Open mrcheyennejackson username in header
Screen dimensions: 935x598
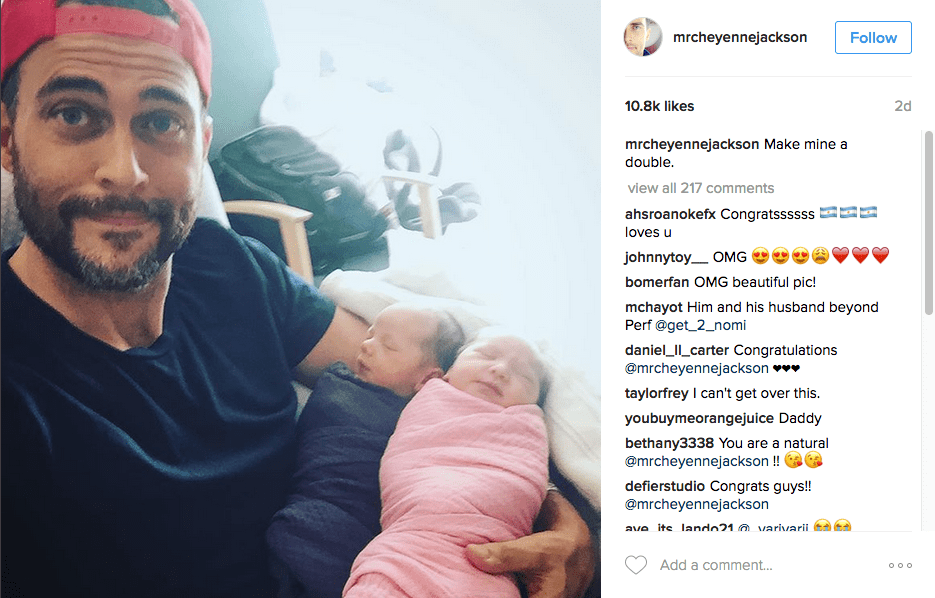740,37
